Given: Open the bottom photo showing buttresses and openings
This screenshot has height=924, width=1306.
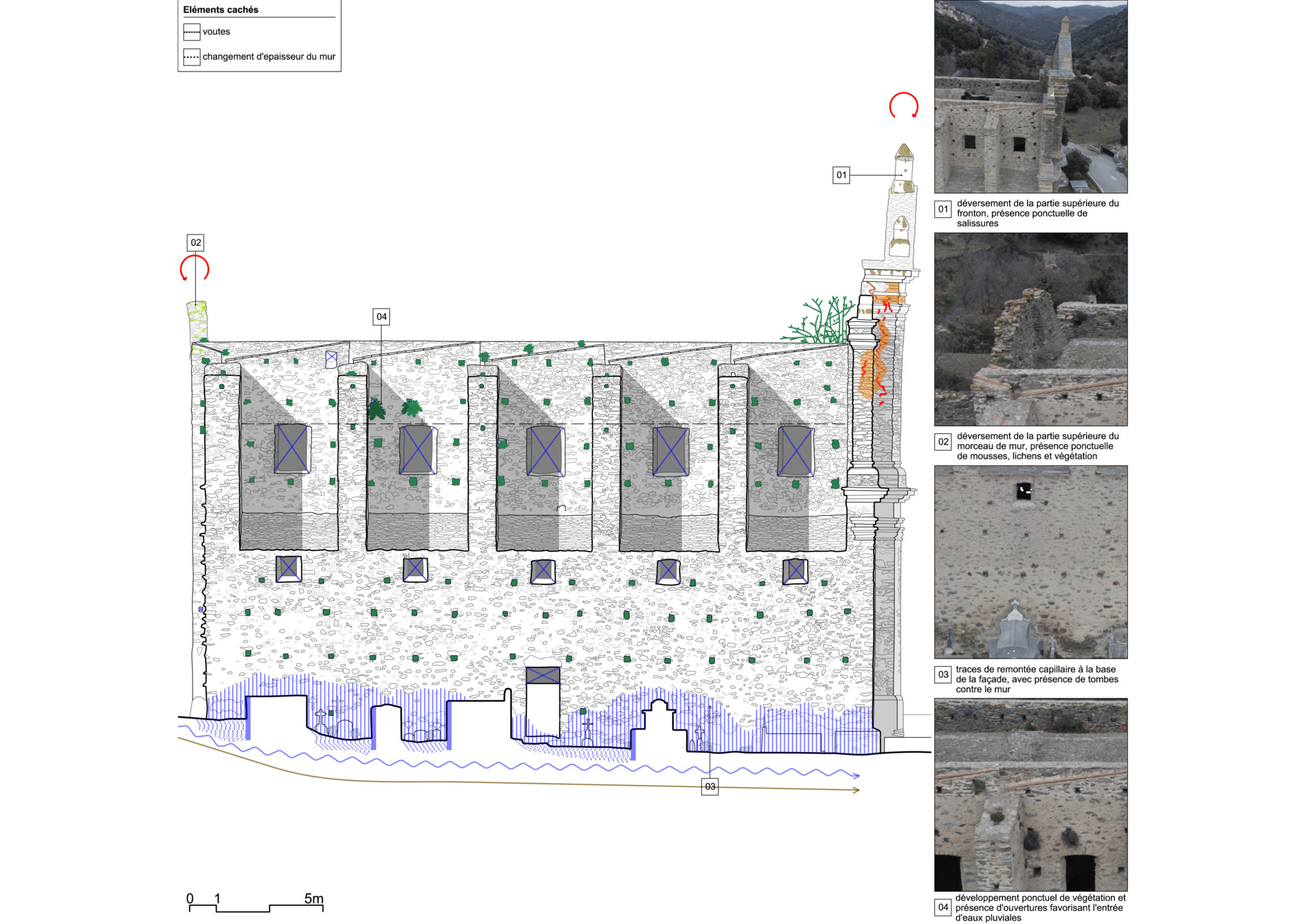Looking at the screenshot, I should 1030,795.
